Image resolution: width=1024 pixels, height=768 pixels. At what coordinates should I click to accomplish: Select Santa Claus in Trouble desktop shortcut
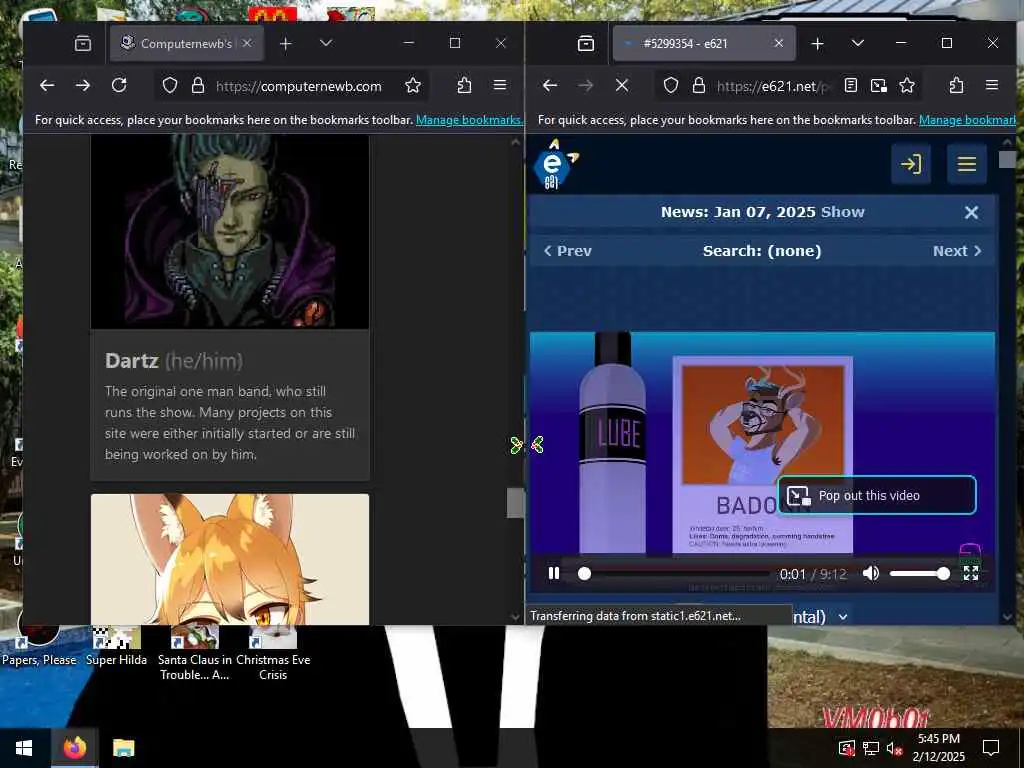195,654
